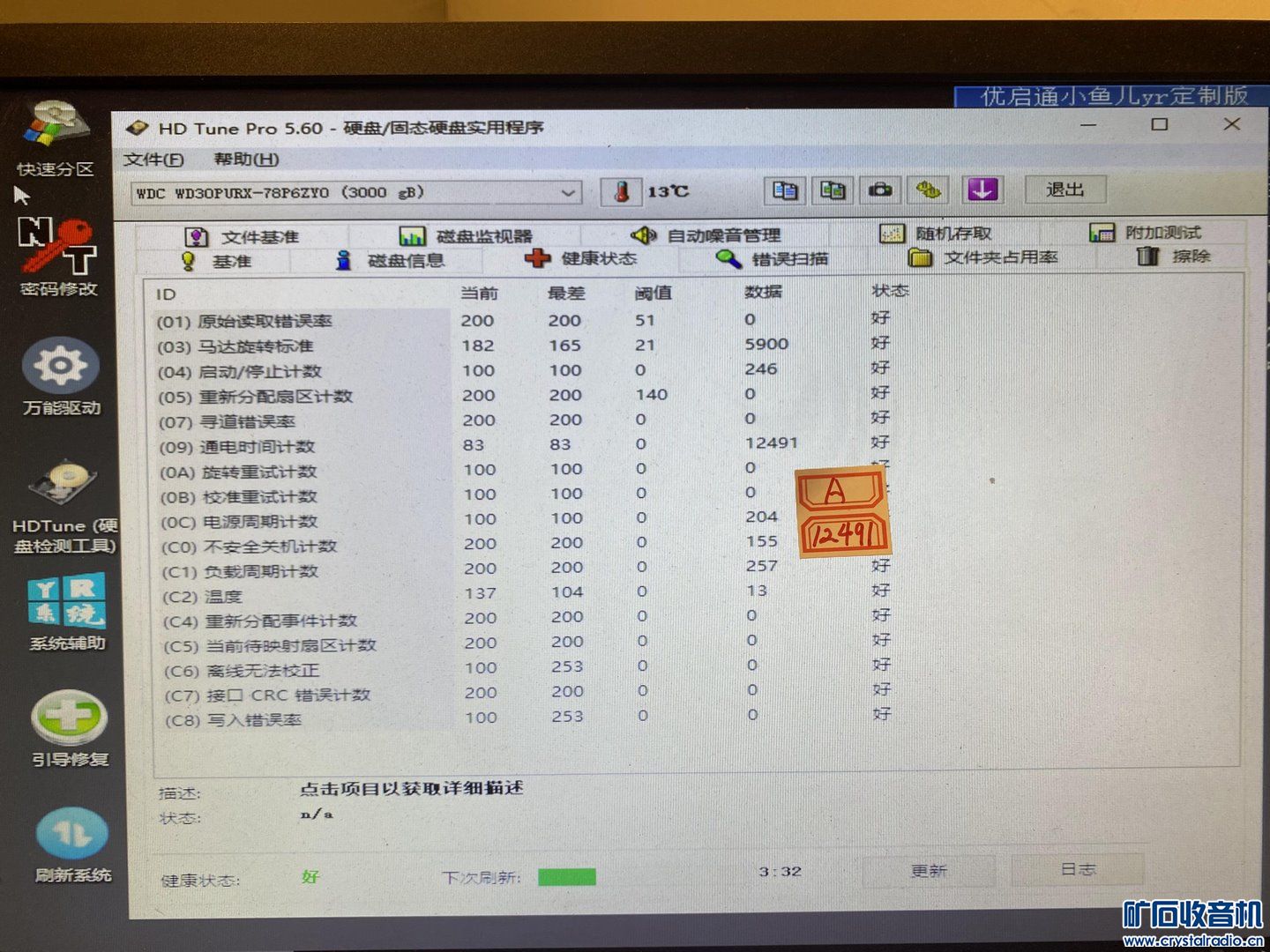Click the thermometer temperature icon
This screenshot has width=1270, height=952.
(x=621, y=191)
